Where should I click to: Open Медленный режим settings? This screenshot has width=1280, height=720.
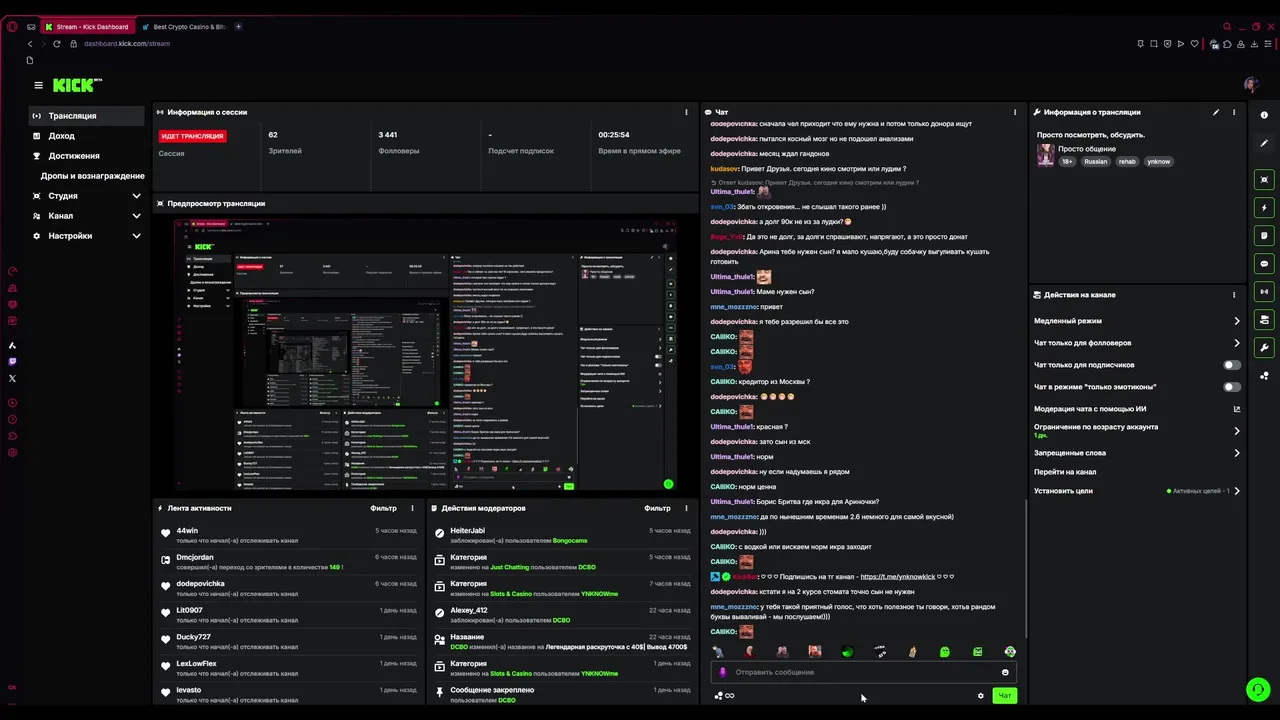pos(1137,321)
